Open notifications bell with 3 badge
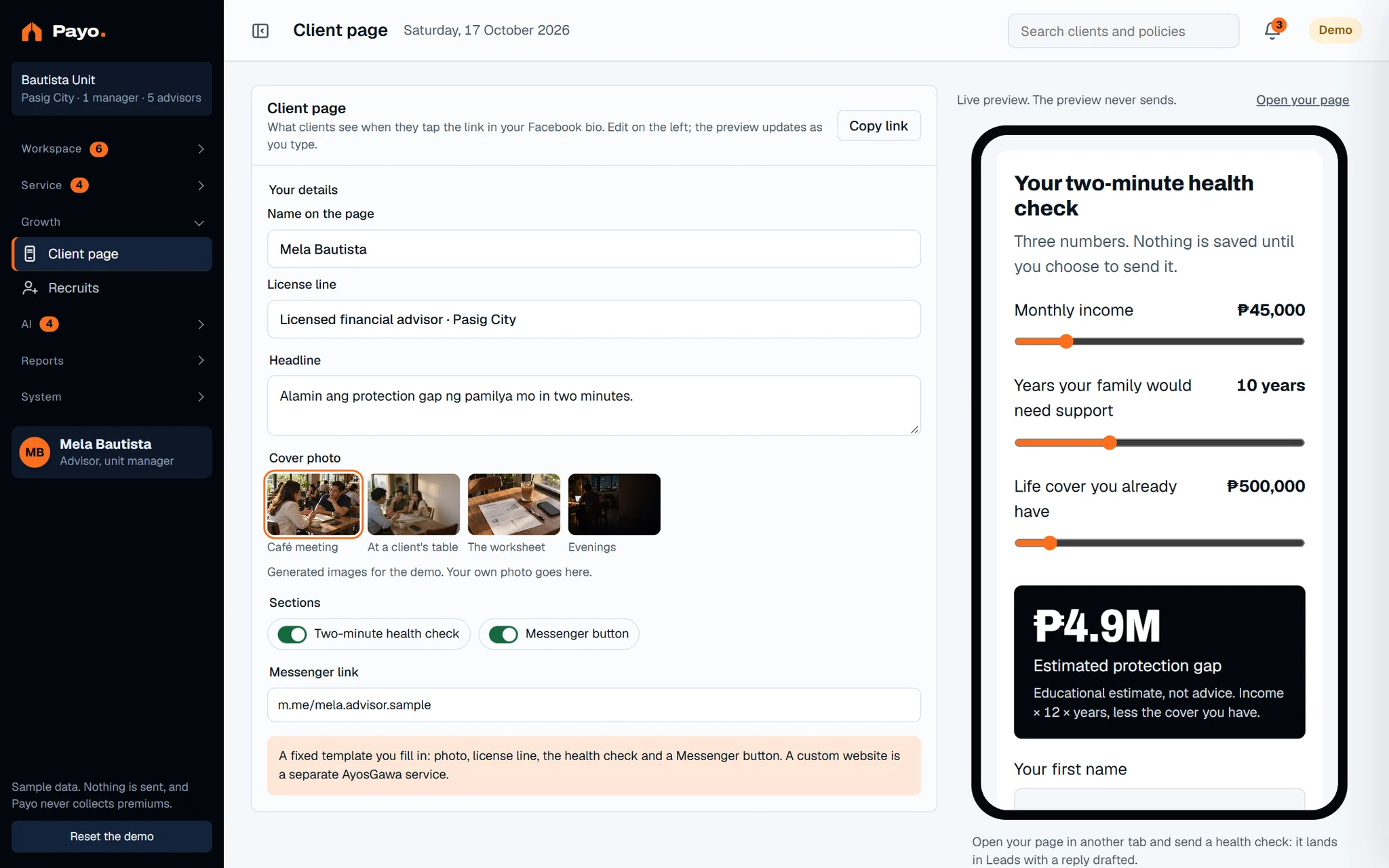1389x868 pixels. click(1272, 31)
